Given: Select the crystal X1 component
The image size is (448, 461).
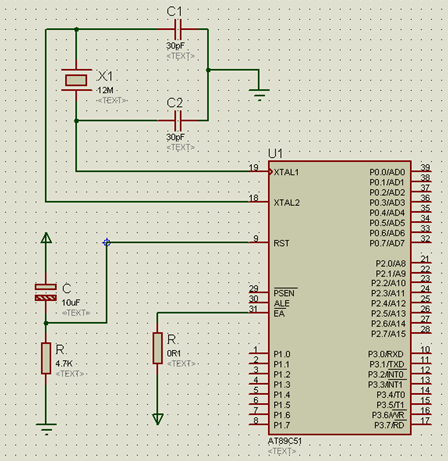Looking at the screenshot, I should (76, 80).
